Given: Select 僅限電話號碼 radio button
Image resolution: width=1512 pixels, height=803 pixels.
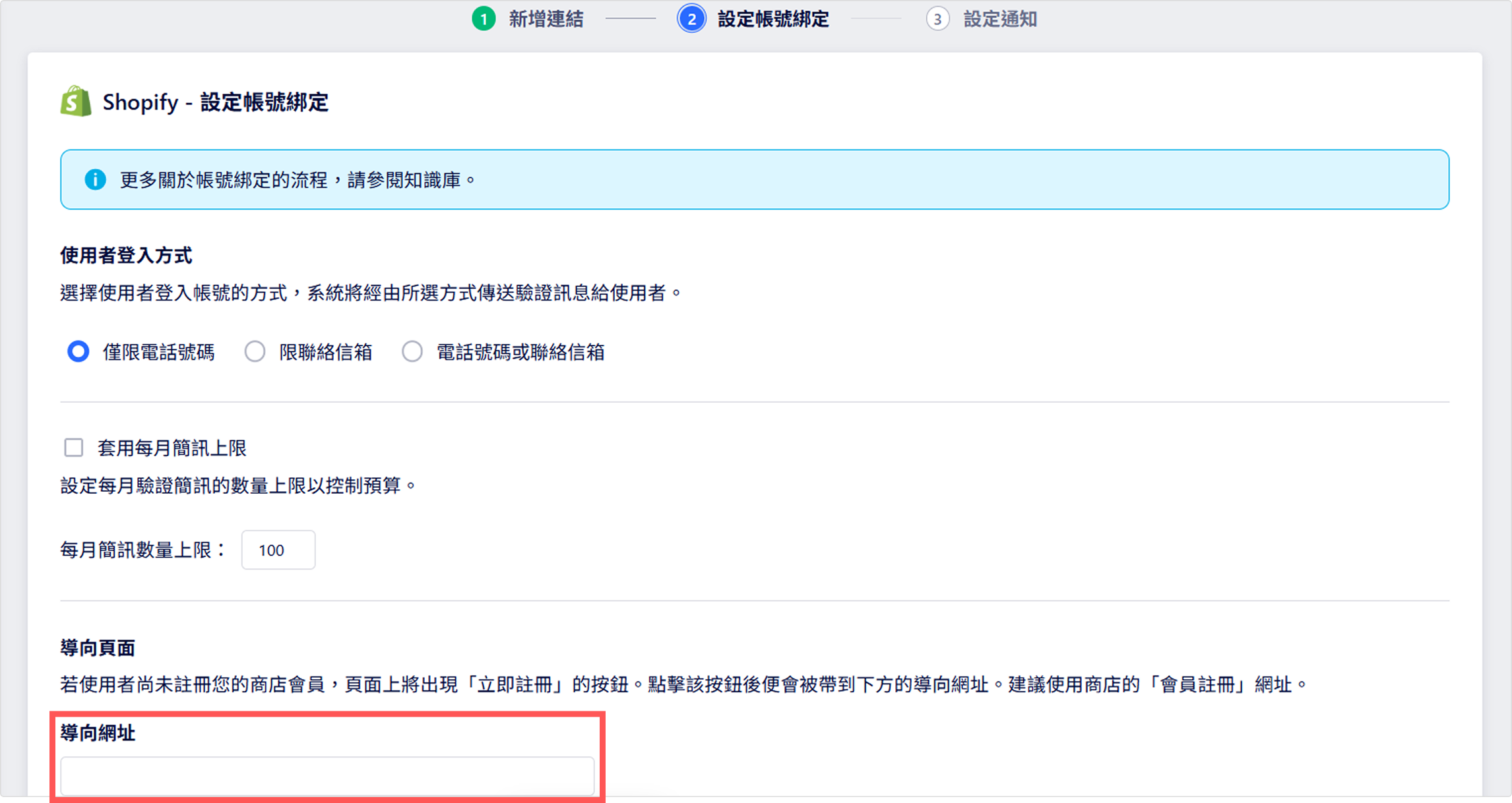Looking at the screenshot, I should pyautogui.click(x=79, y=351).
